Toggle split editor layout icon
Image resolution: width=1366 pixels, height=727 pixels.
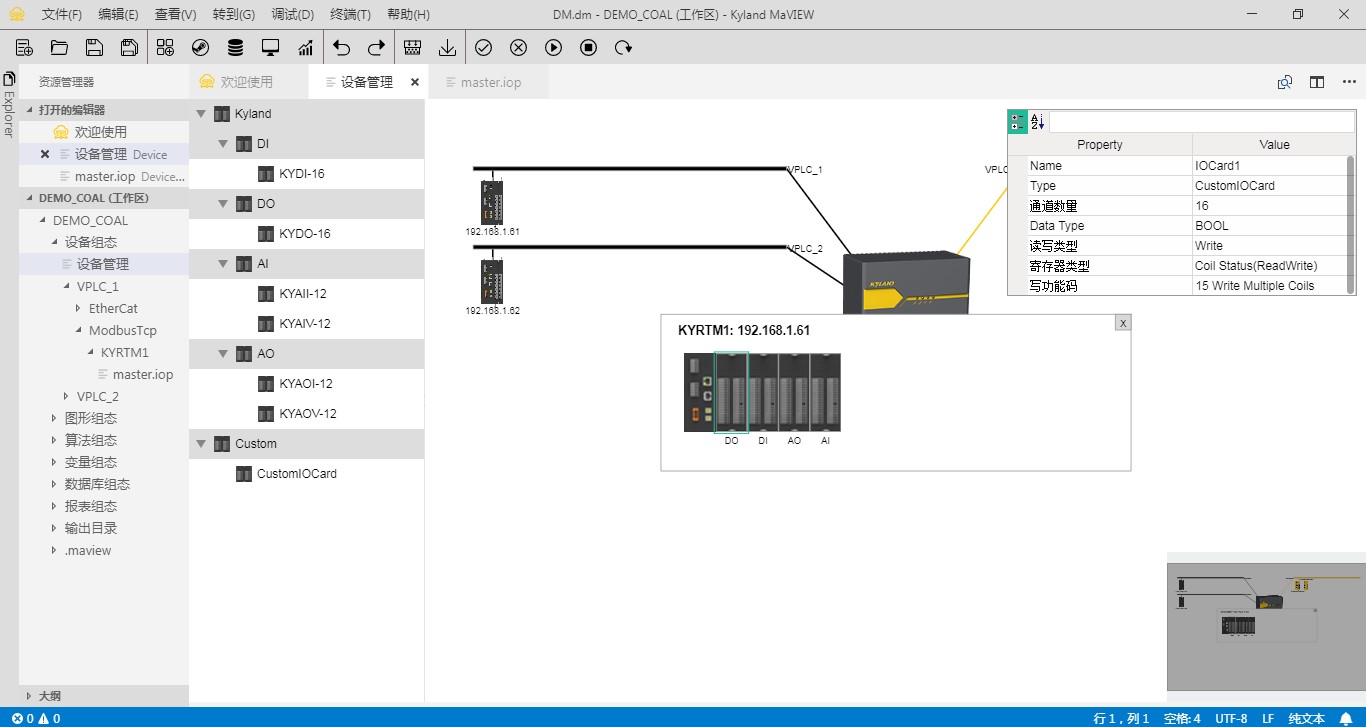pos(1317,82)
